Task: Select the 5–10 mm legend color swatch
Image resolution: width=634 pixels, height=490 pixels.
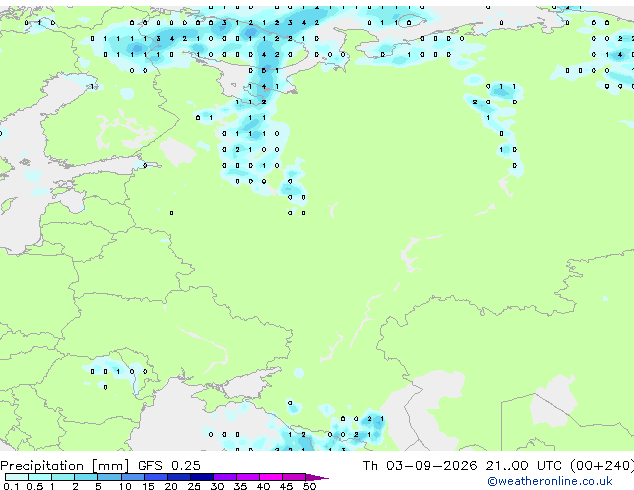Action: point(109,477)
